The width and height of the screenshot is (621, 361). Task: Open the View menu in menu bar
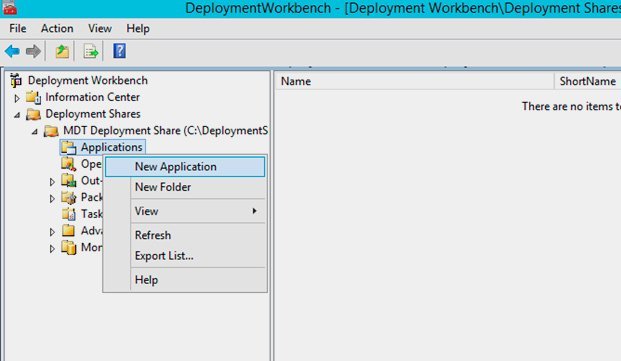click(x=100, y=28)
